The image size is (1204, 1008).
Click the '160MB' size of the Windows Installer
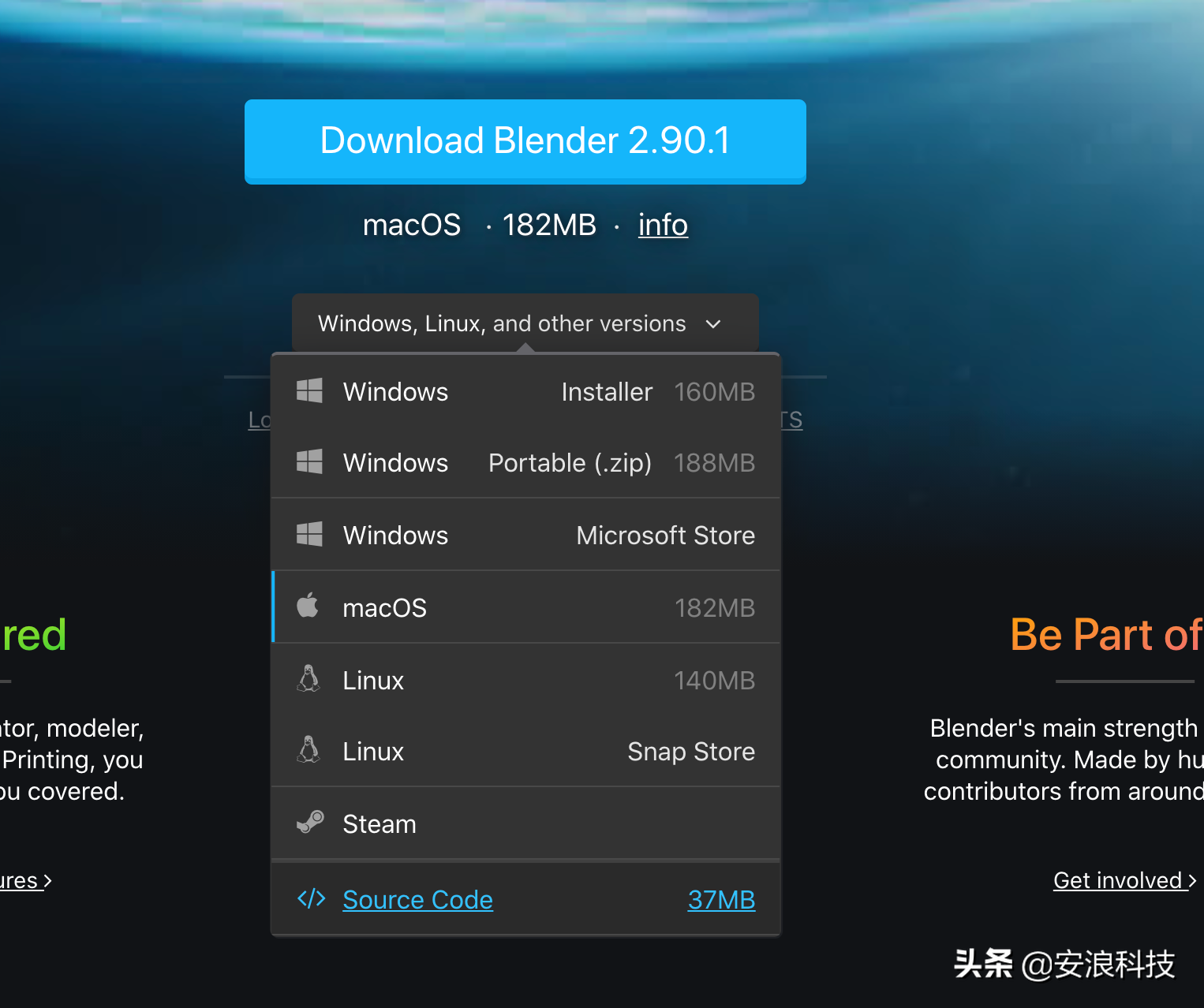coord(715,392)
